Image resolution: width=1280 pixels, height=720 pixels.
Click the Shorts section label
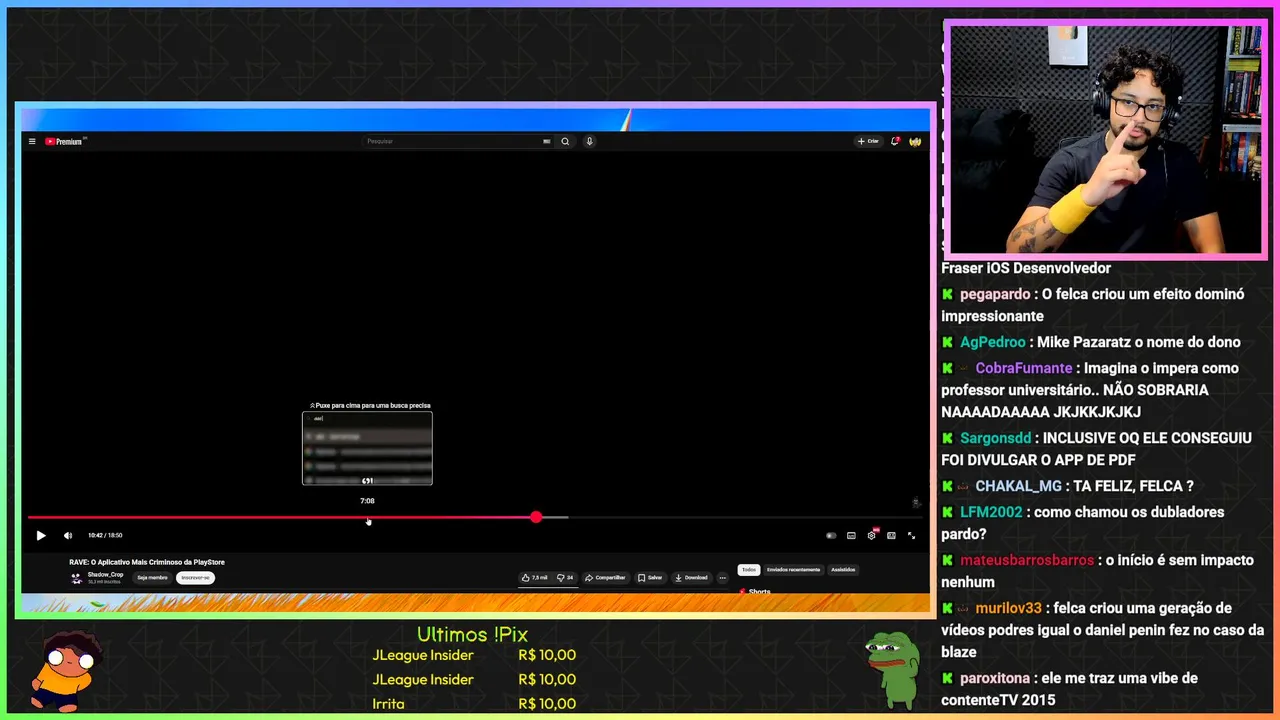click(760, 591)
